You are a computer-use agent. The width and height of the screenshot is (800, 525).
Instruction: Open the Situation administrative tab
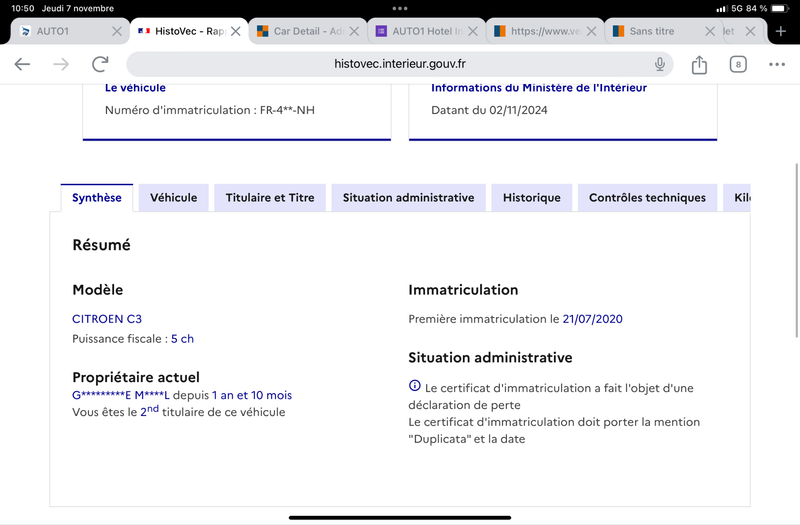click(408, 197)
